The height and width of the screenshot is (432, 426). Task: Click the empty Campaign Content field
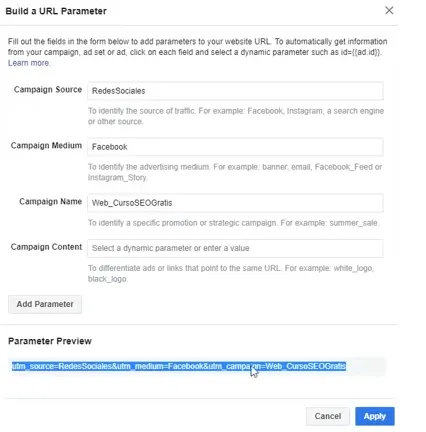coord(235,248)
